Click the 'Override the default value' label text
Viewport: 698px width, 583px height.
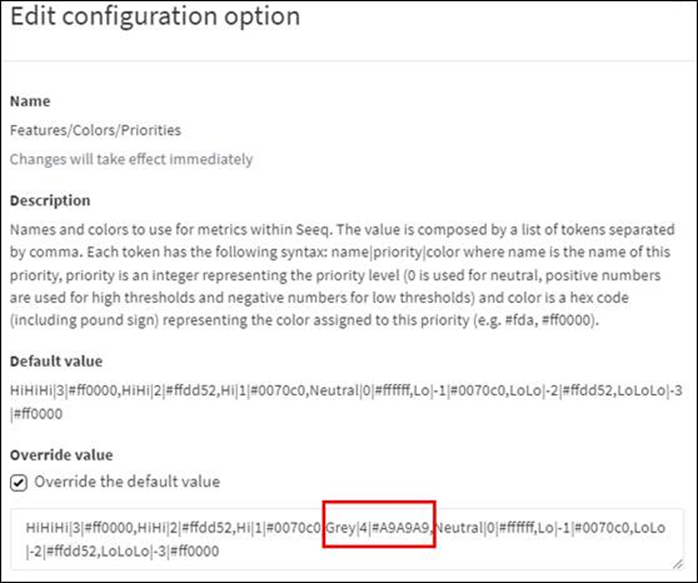(127, 482)
